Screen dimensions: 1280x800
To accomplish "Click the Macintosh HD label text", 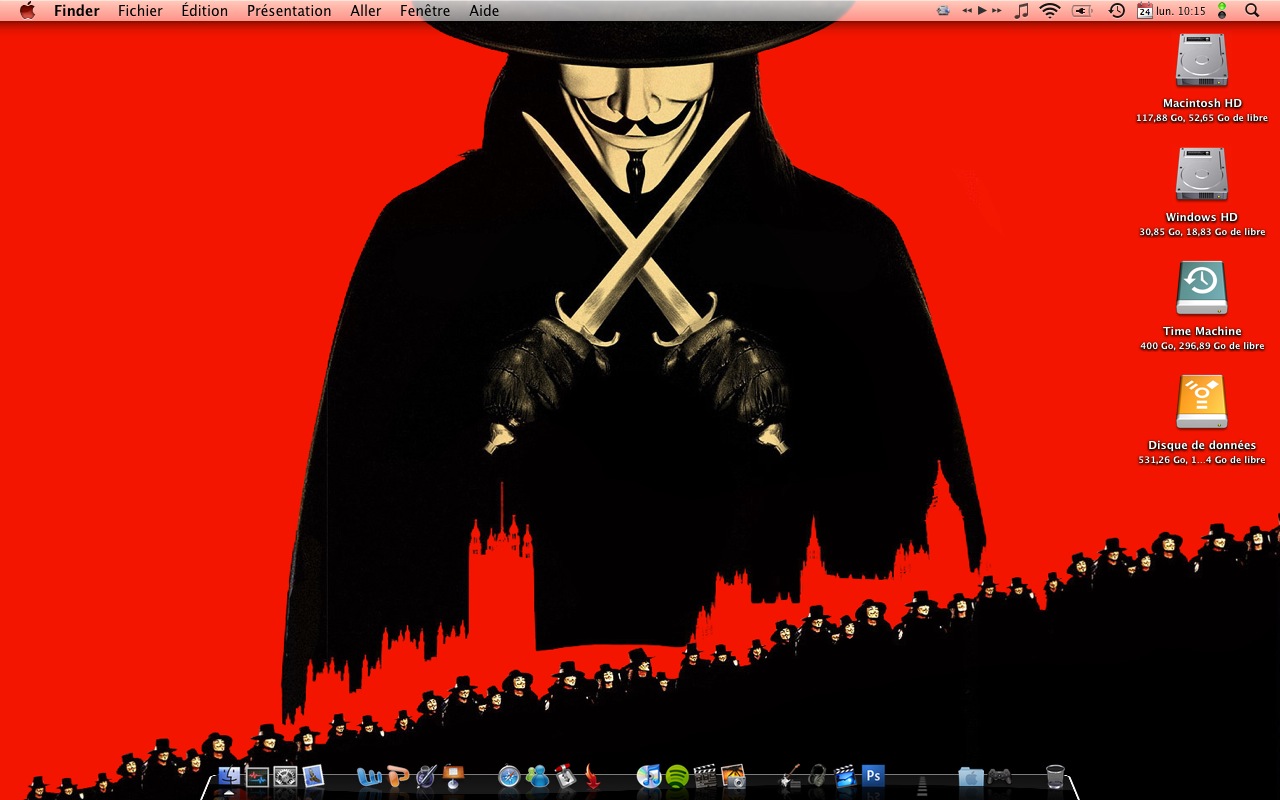I will [1202, 103].
